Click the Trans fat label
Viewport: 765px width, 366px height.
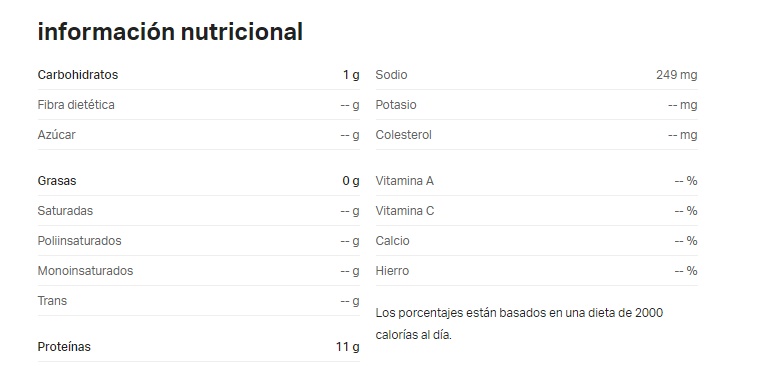click(x=52, y=301)
